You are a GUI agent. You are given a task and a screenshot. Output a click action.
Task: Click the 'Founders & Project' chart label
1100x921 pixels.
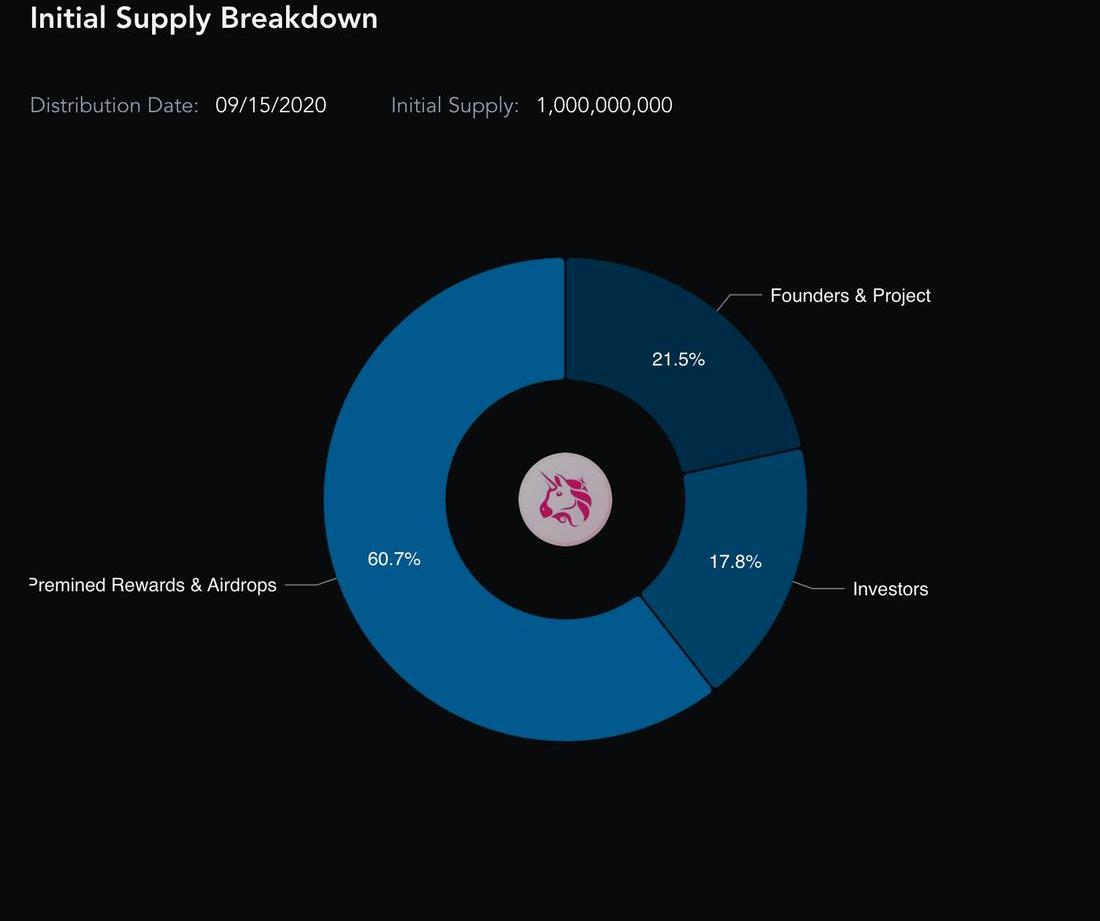coord(850,296)
